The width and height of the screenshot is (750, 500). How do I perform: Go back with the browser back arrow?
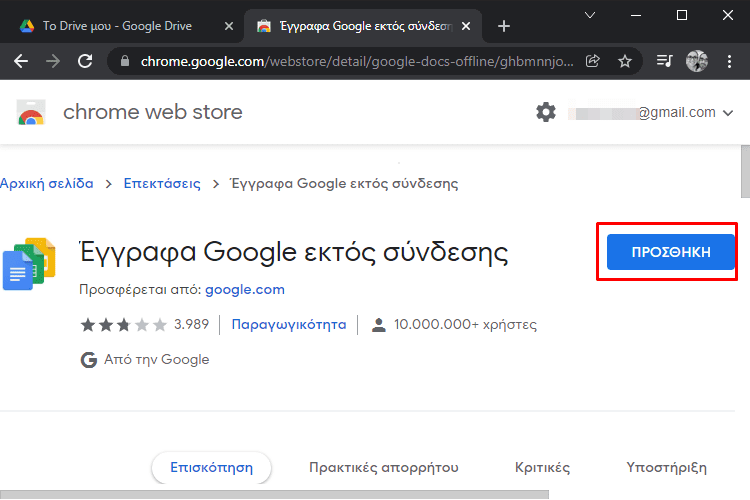coord(21,61)
